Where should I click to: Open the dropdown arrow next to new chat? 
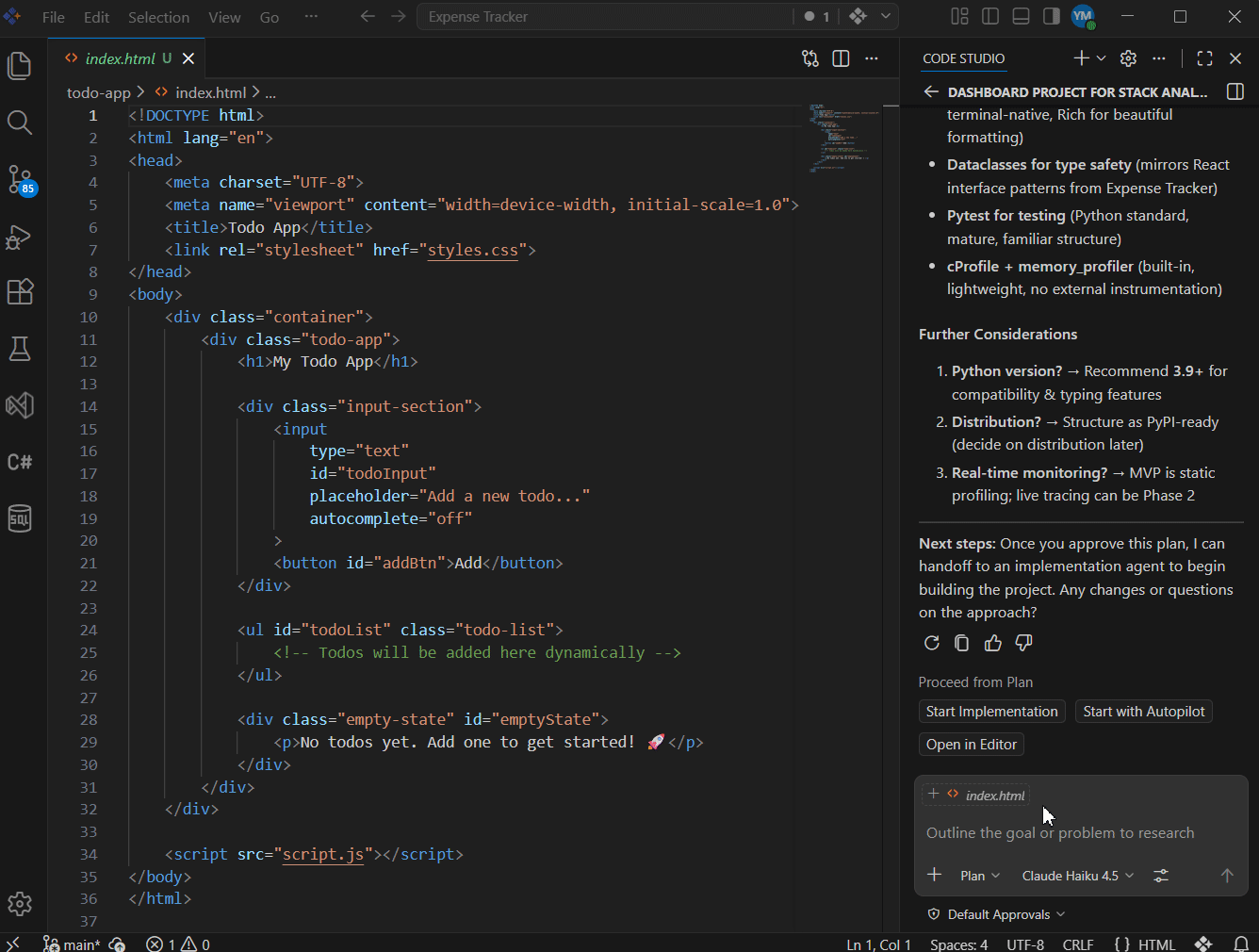pyautogui.click(x=1101, y=58)
